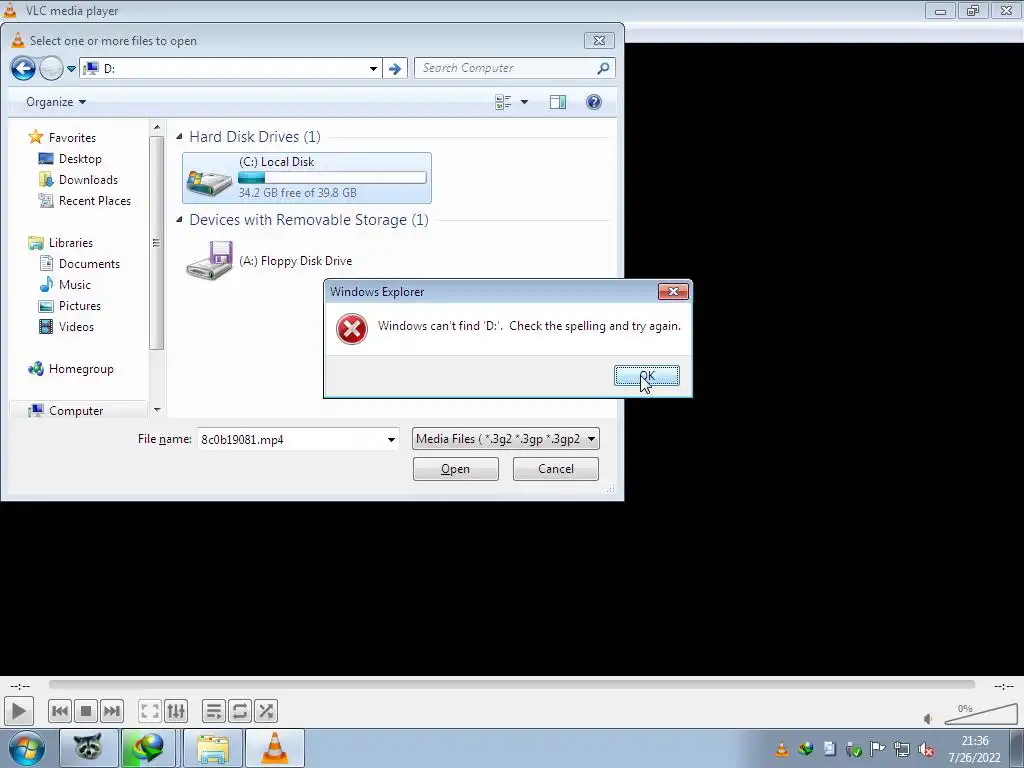Screen dimensions: 1024x768
Task: Click the elapsed time label in VLC
Action: 20,686
